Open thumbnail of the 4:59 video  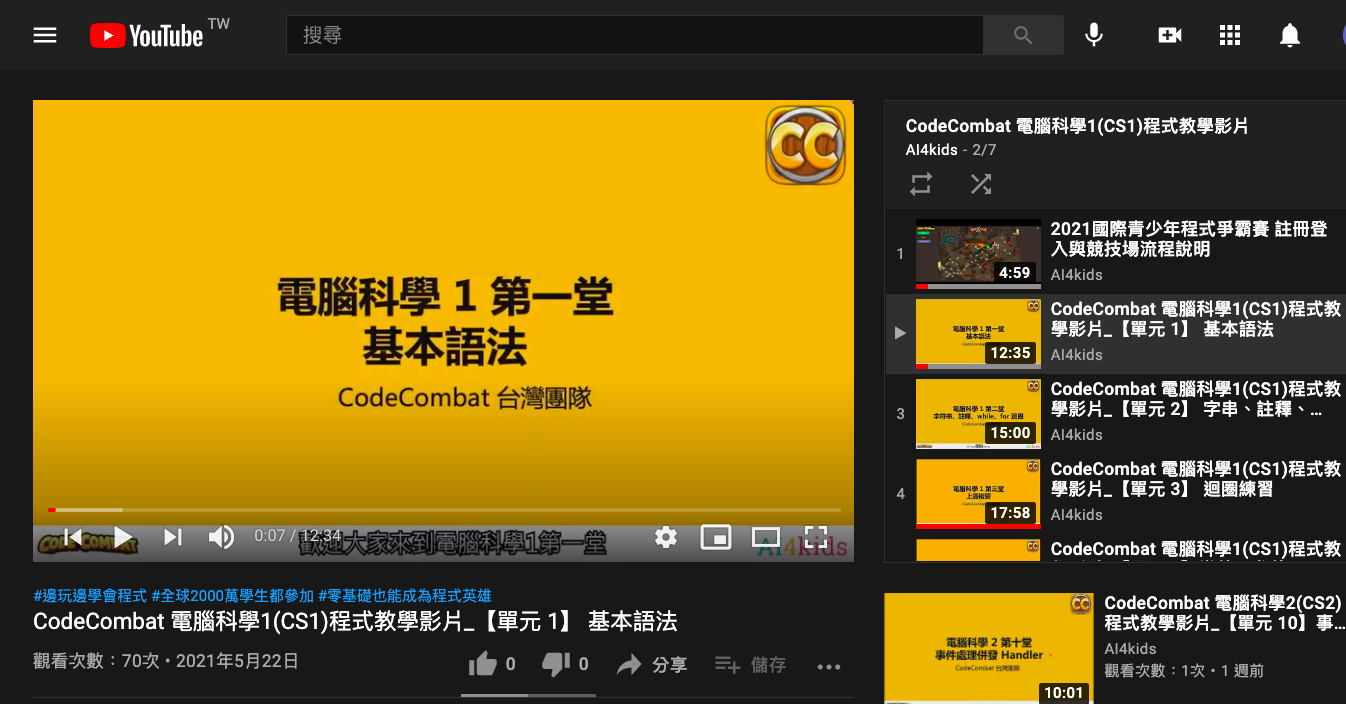(978, 254)
